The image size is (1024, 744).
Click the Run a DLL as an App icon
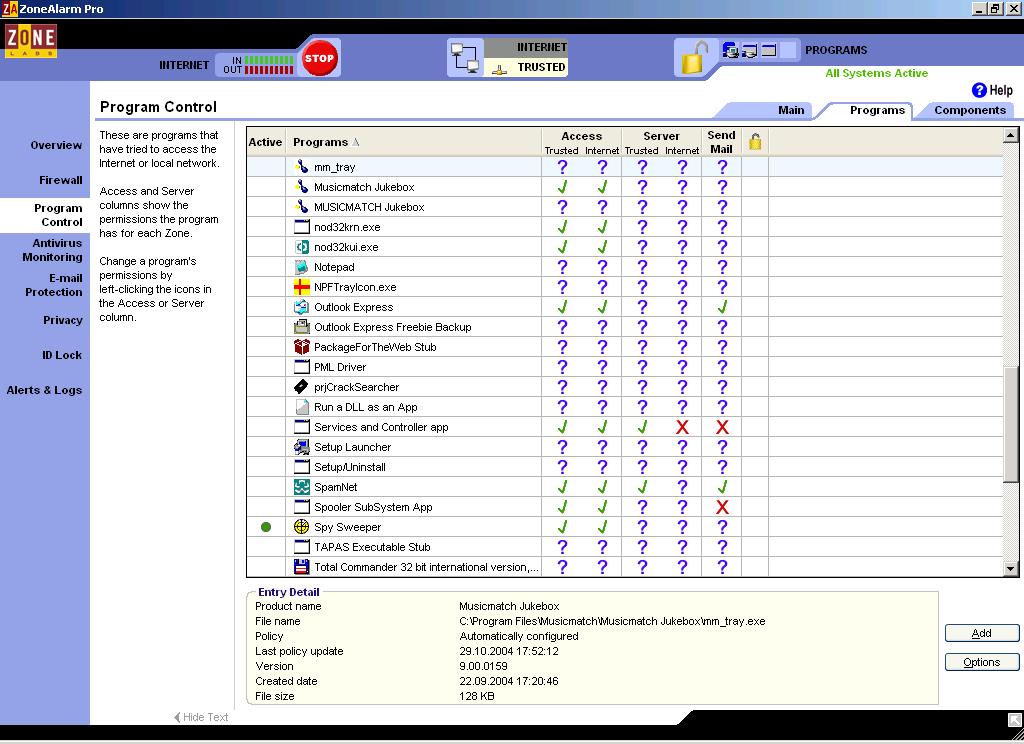tap(301, 407)
